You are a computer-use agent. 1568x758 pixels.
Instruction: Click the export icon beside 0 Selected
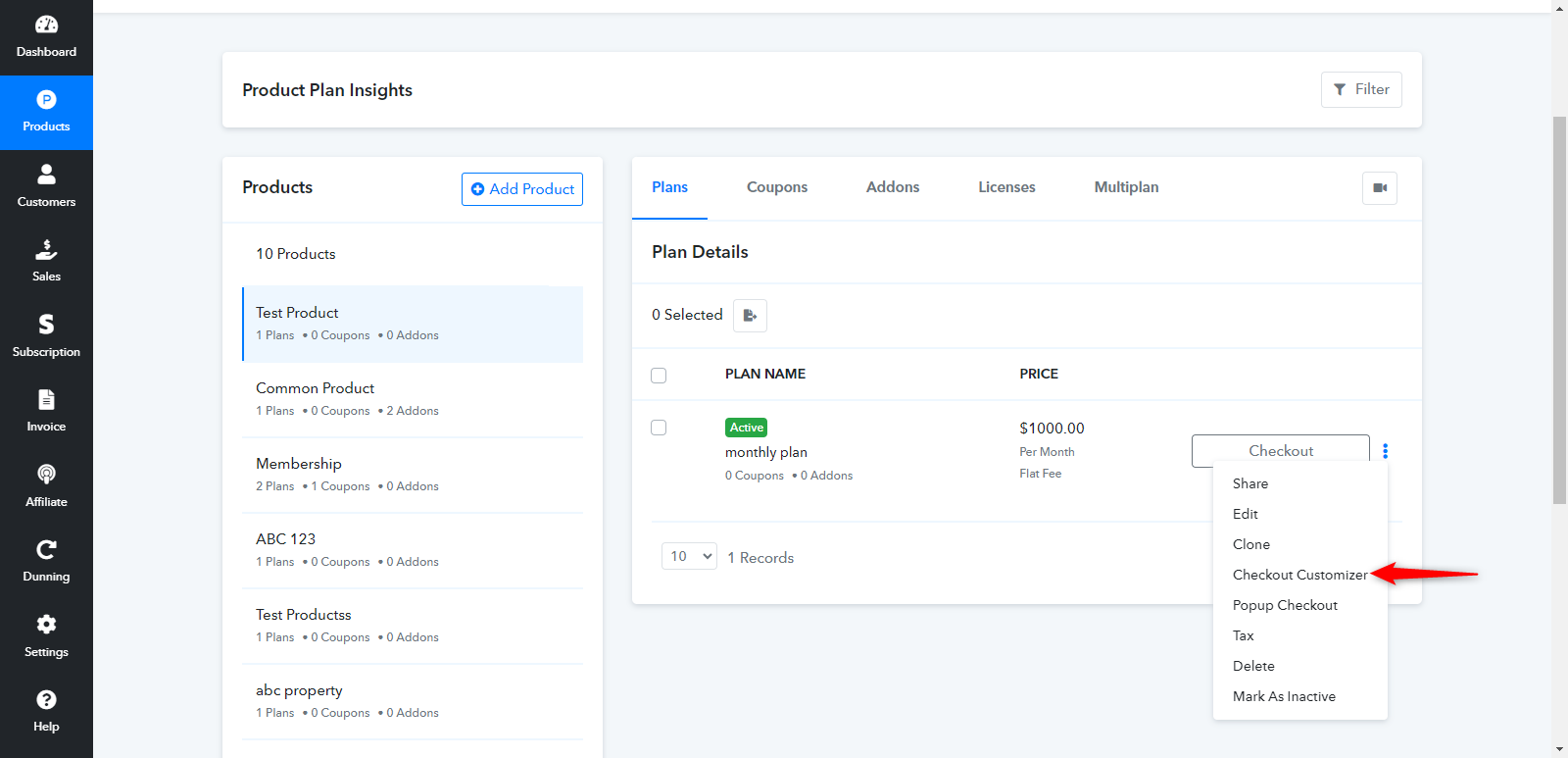click(750, 316)
